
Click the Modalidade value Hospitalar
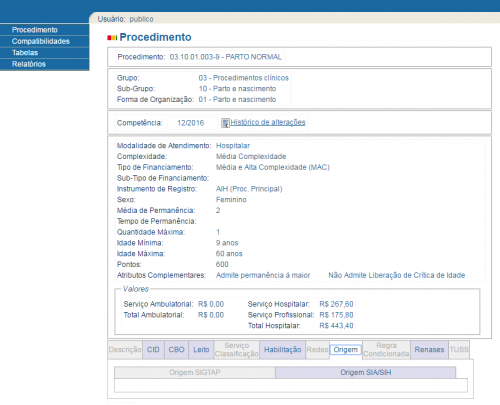point(233,146)
